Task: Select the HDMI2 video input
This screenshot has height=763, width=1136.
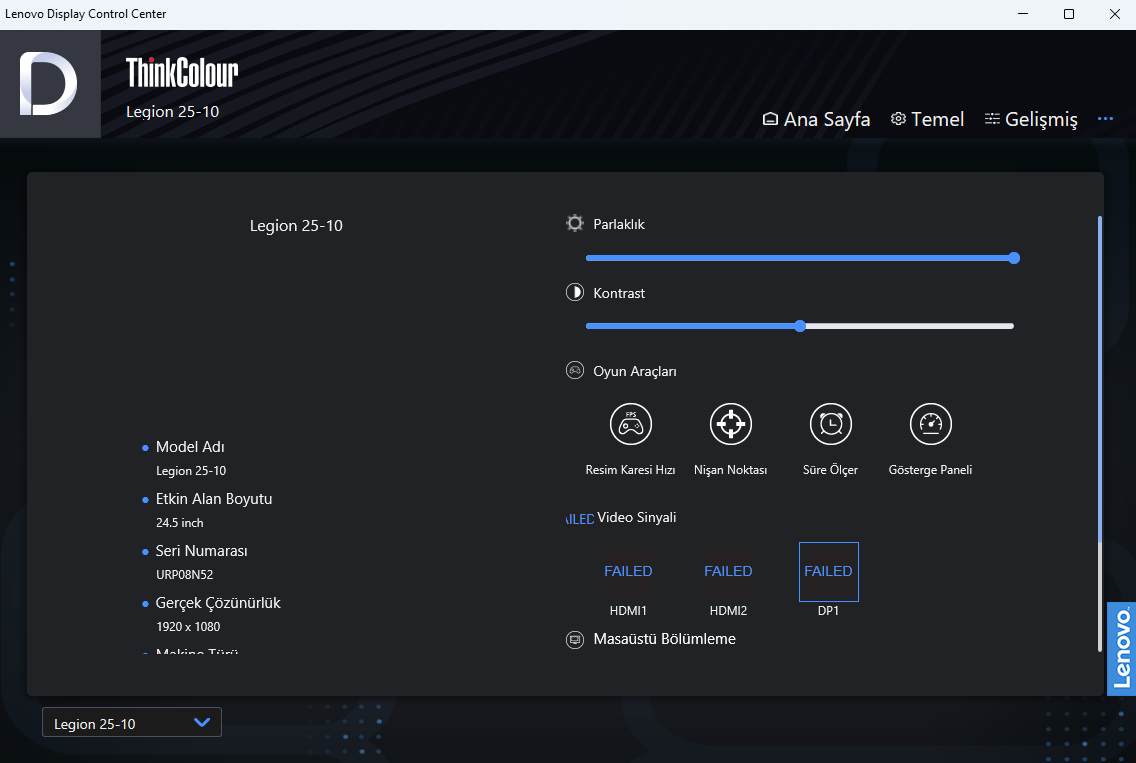Action: click(728, 572)
